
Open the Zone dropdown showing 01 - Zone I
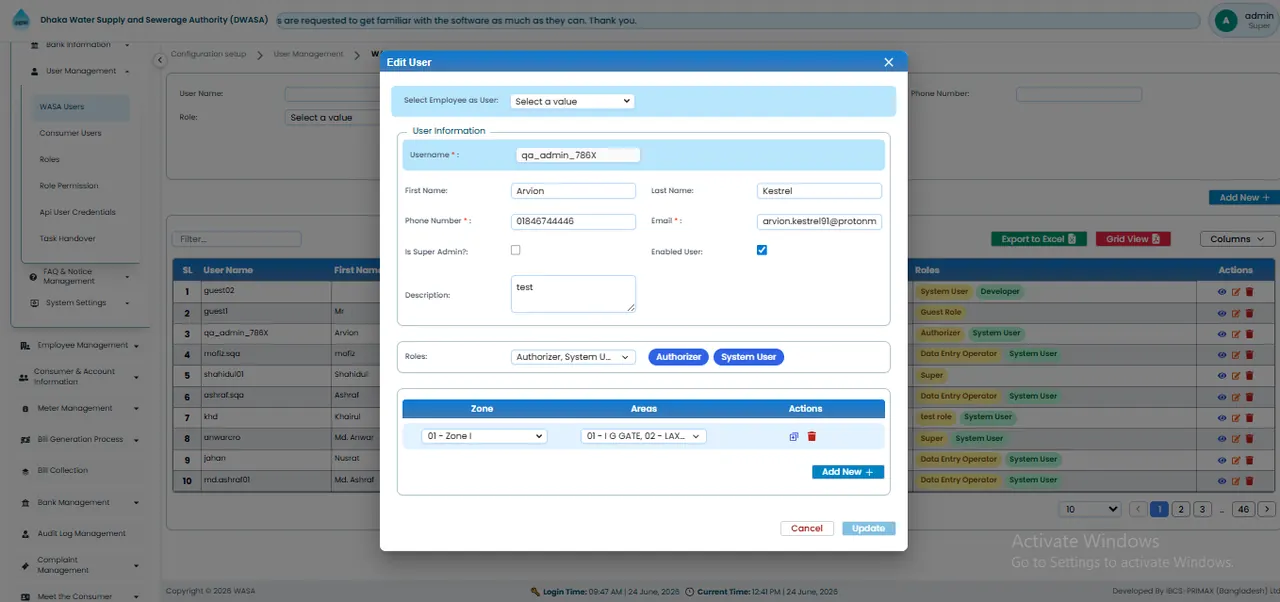(x=484, y=436)
